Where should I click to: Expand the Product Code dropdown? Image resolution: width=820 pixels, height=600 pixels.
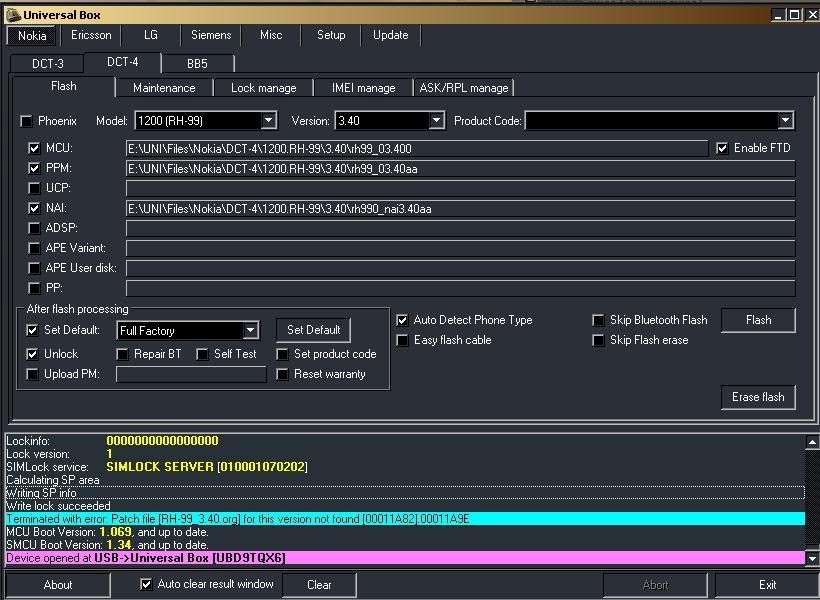[x=785, y=121]
